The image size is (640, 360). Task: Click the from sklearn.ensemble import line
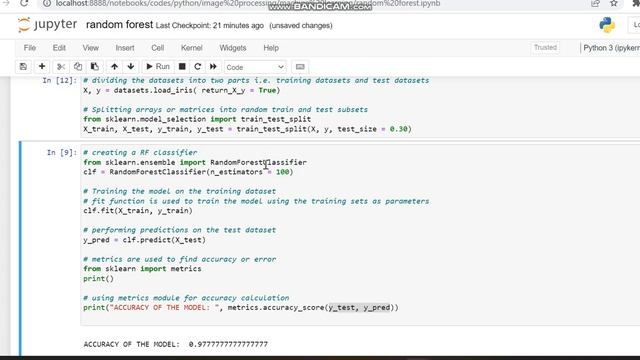(195, 162)
